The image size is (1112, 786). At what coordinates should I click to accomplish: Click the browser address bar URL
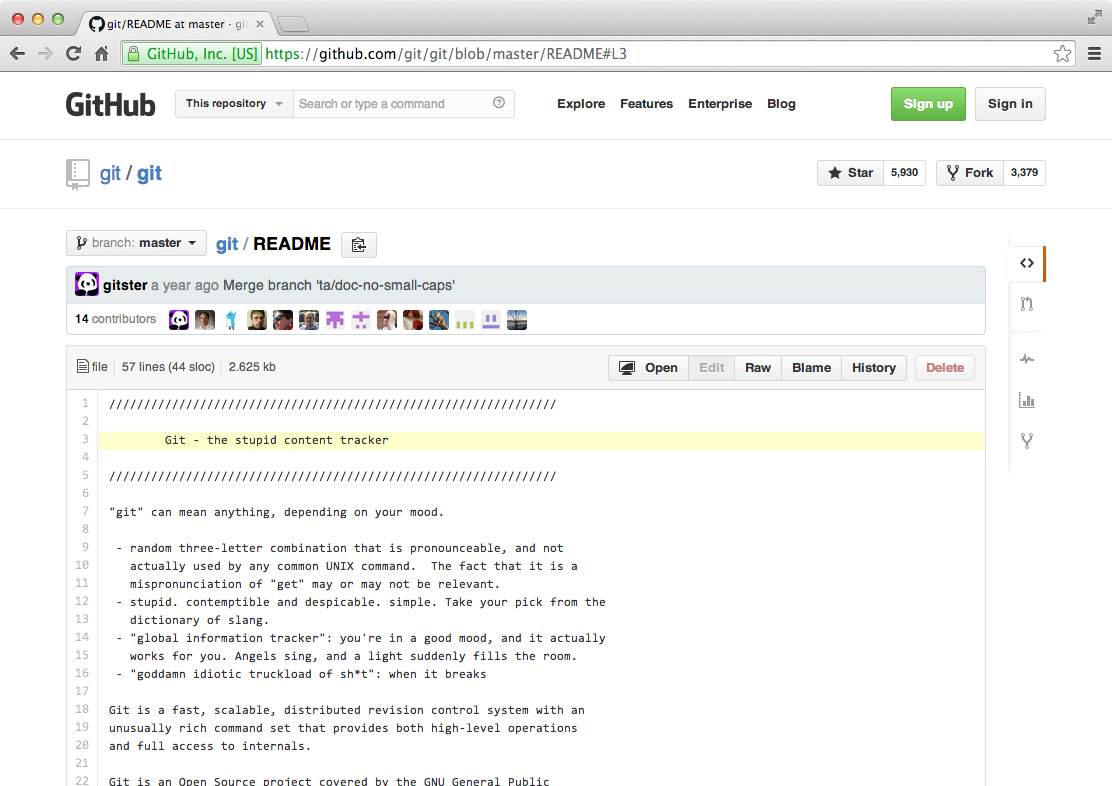[445, 54]
